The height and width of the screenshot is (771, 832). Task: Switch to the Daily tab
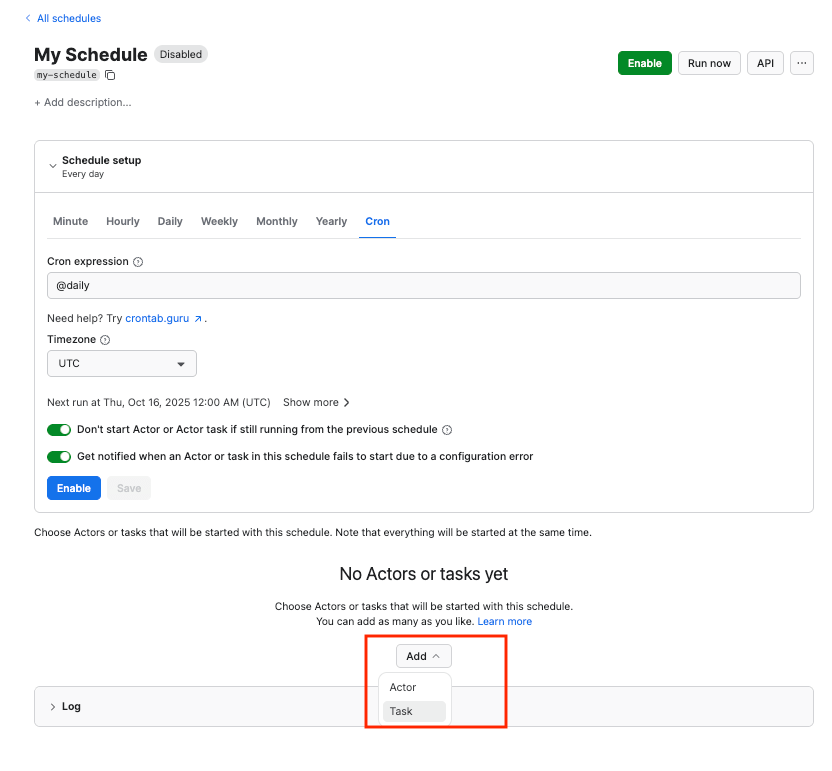click(x=170, y=221)
